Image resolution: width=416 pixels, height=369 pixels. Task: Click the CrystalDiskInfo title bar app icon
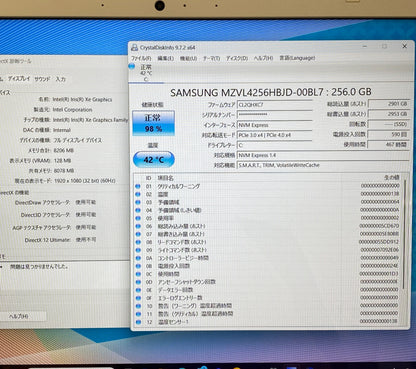coord(134,47)
